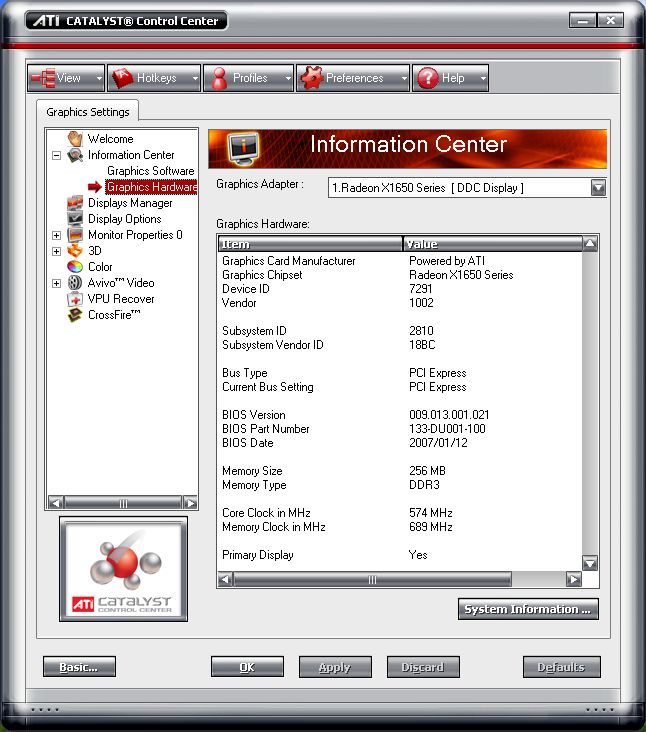Minimize the Catalyst Control Center window

(x=583, y=21)
